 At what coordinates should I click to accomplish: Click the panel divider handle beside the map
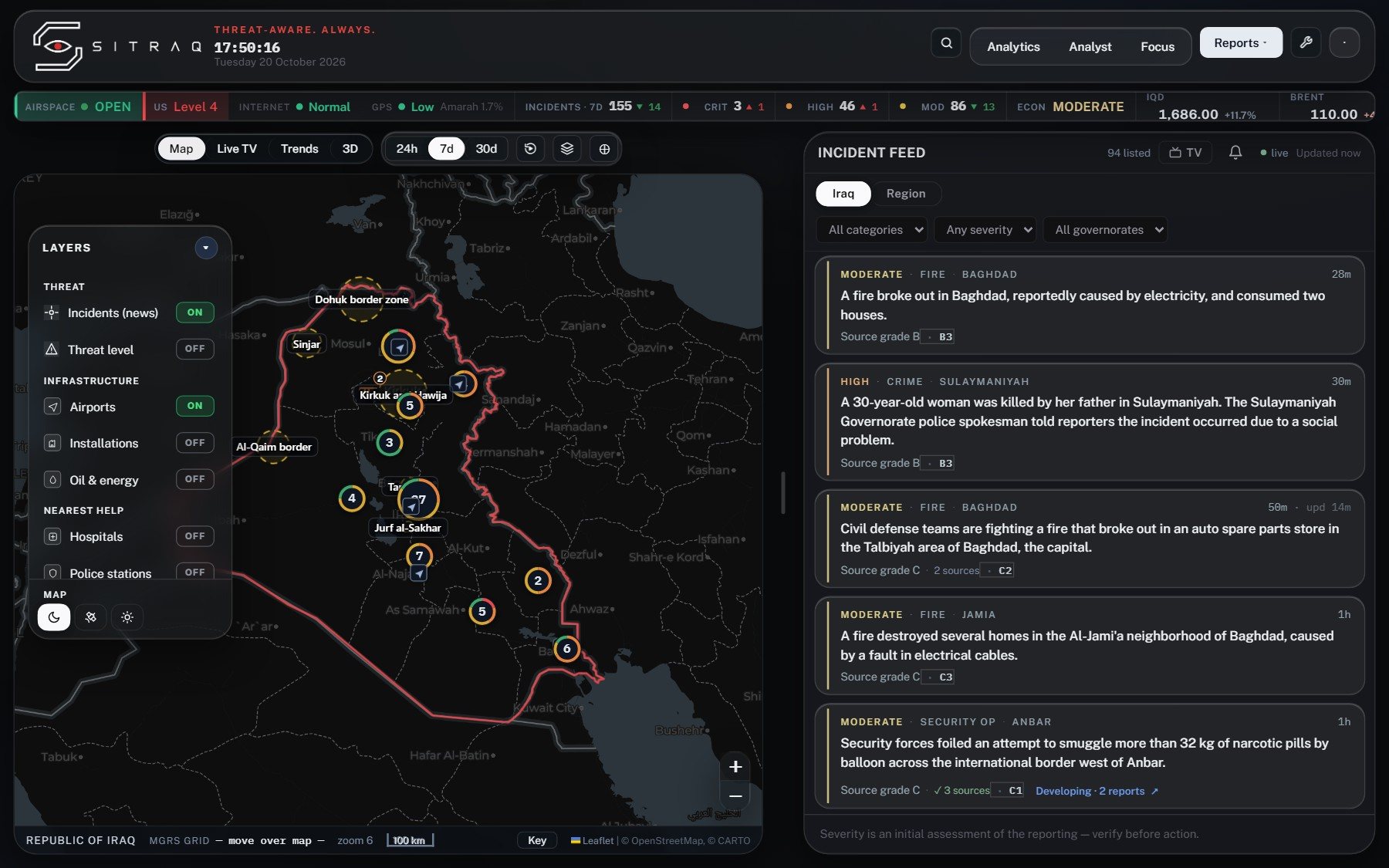click(783, 492)
